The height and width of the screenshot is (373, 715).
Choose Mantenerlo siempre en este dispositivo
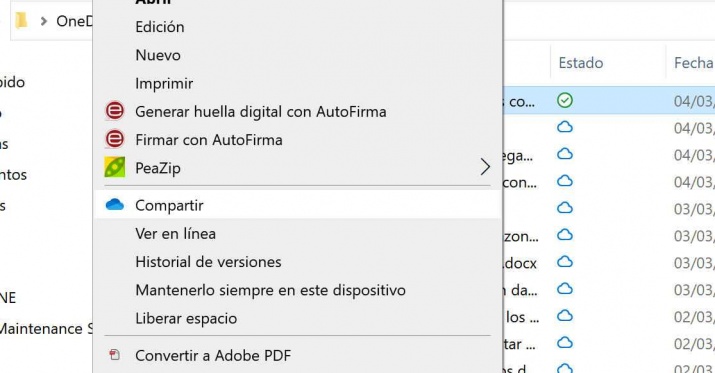pos(270,290)
